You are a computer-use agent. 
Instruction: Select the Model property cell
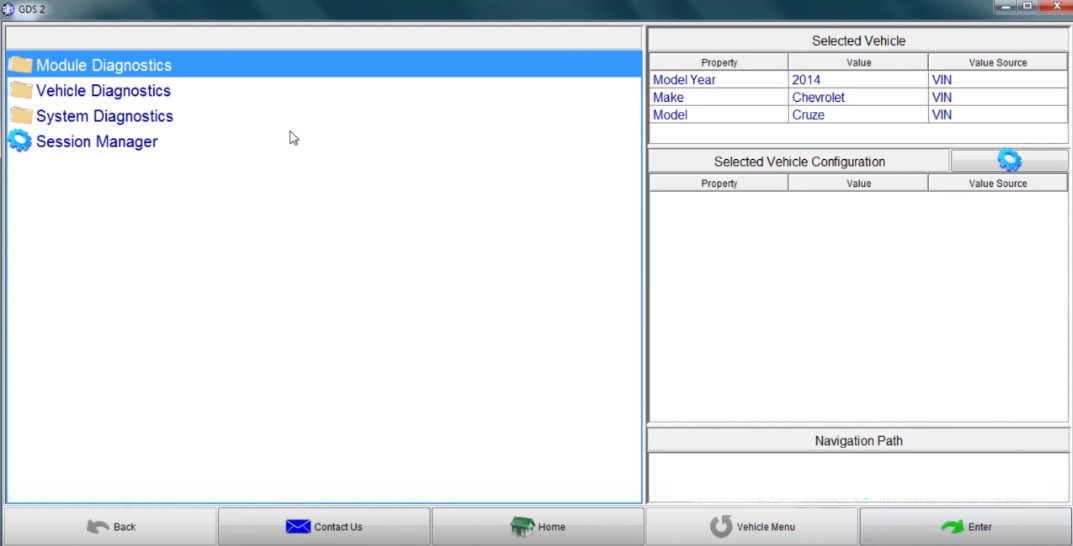[719, 115]
